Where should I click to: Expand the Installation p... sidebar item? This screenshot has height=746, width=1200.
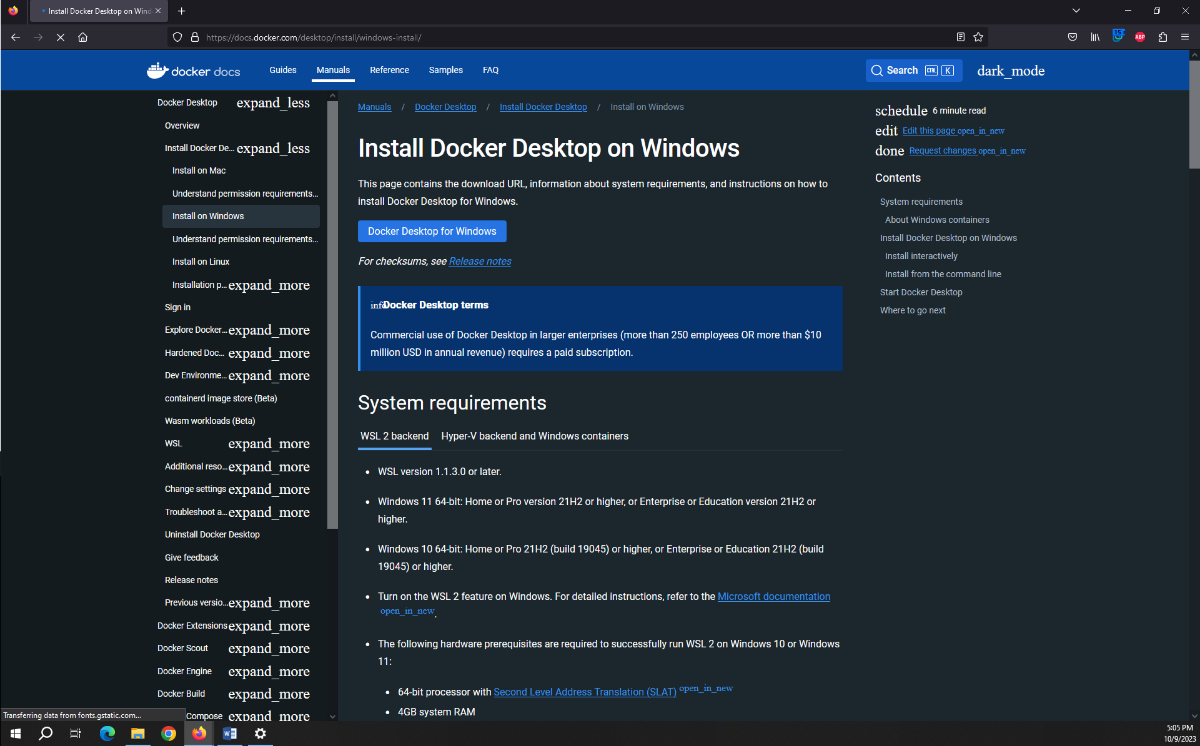[269, 285]
